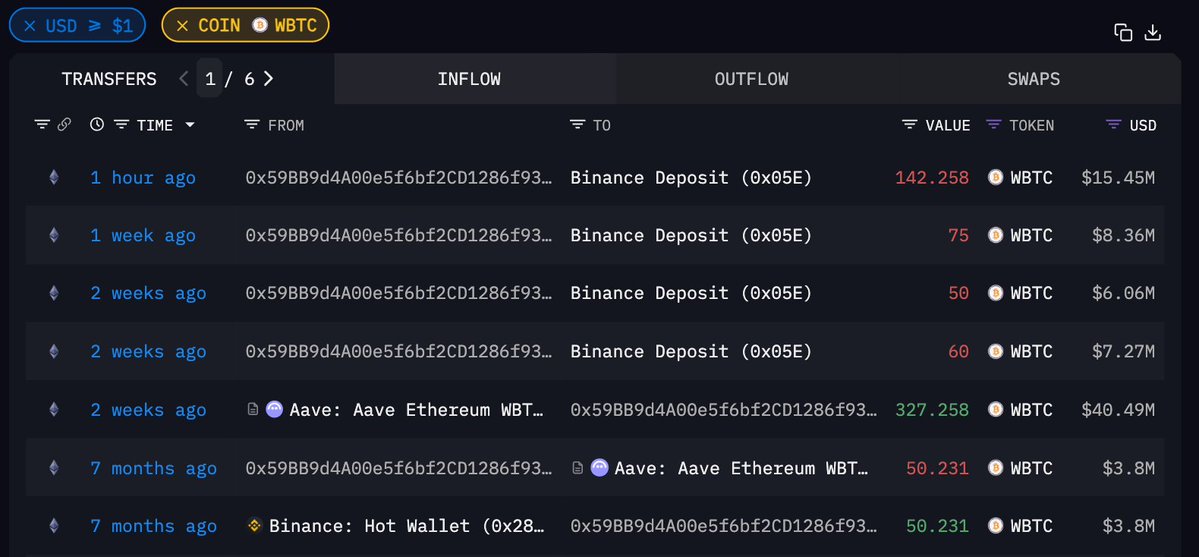Click the copy icon at top right
1199x557 pixels.
tap(1123, 32)
